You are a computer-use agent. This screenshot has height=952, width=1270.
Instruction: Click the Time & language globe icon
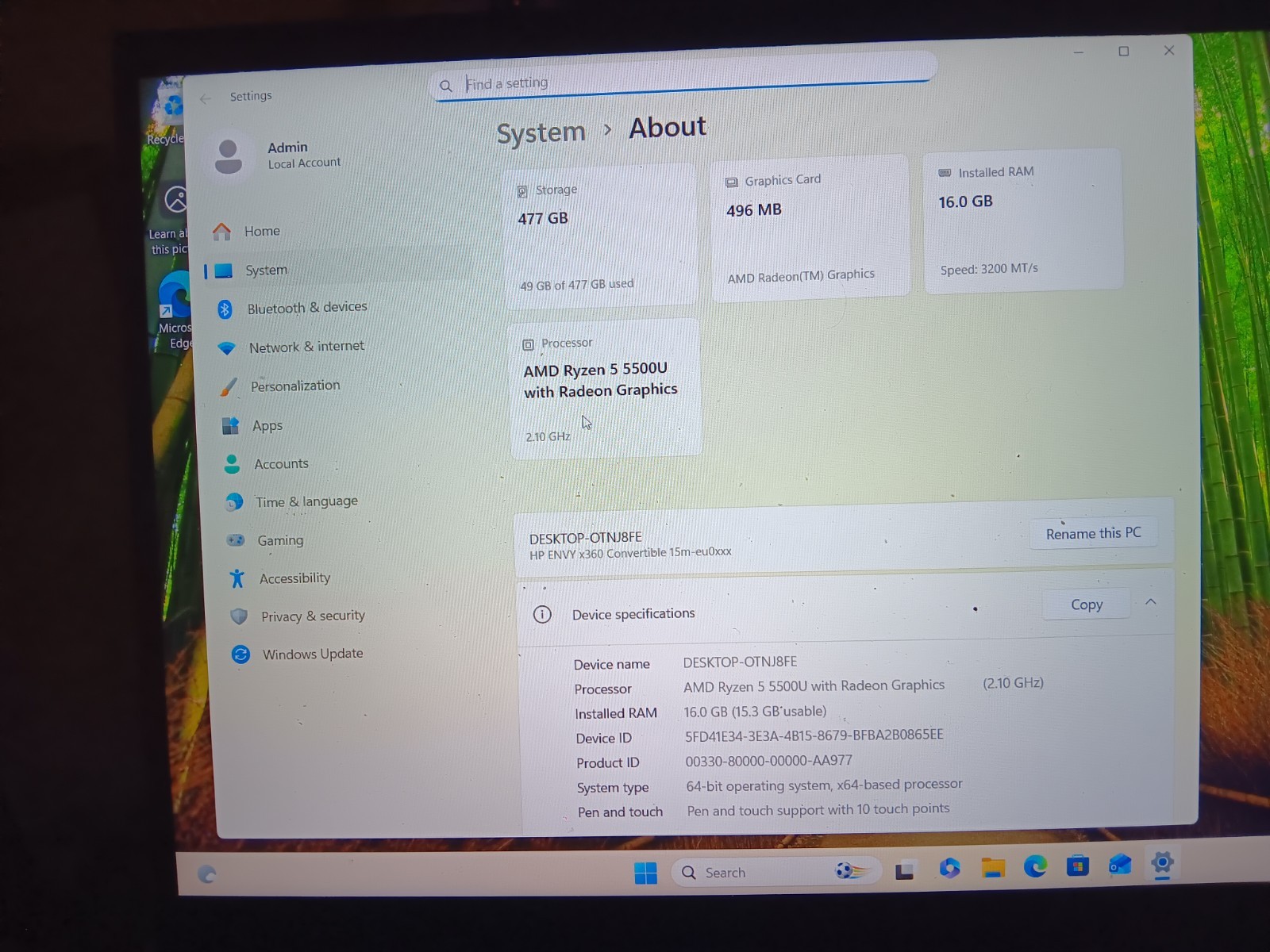pos(234,502)
